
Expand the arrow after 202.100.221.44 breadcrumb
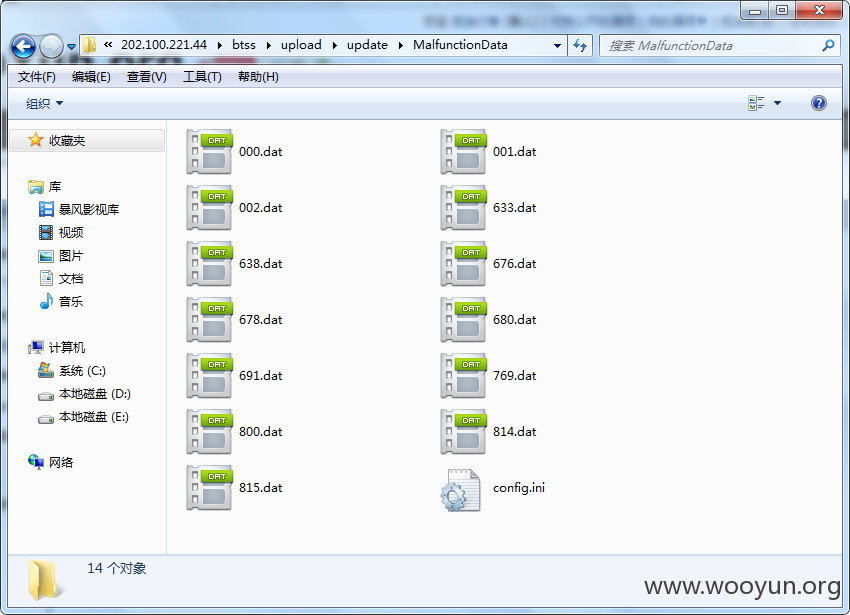[x=220, y=46]
